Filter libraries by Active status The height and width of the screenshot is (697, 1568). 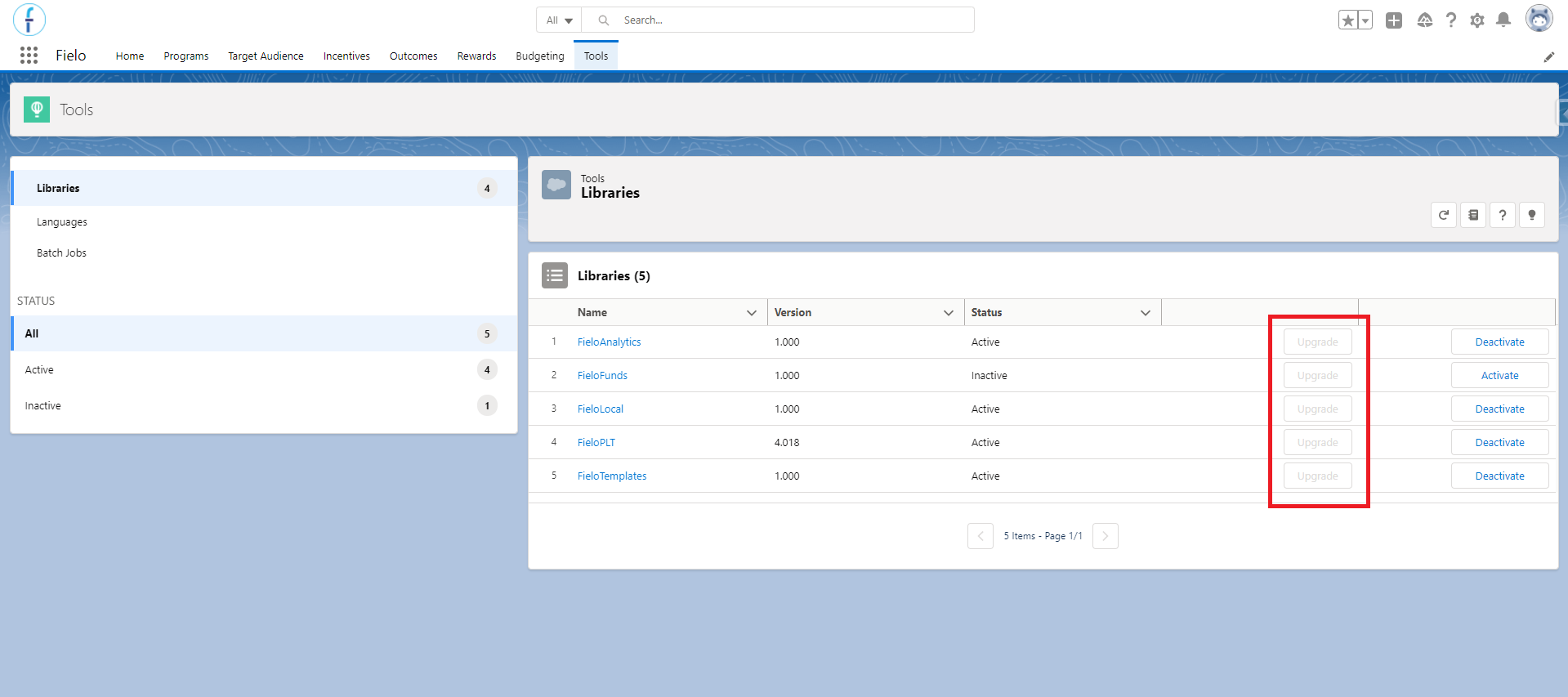click(x=264, y=370)
